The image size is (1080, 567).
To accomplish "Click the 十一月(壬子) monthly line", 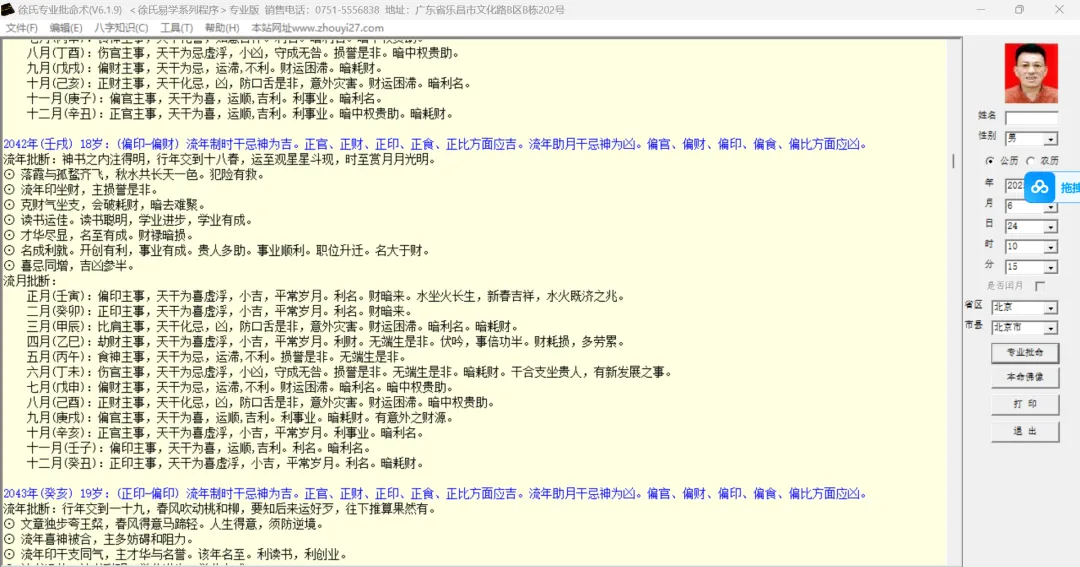I will tap(199, 448).
